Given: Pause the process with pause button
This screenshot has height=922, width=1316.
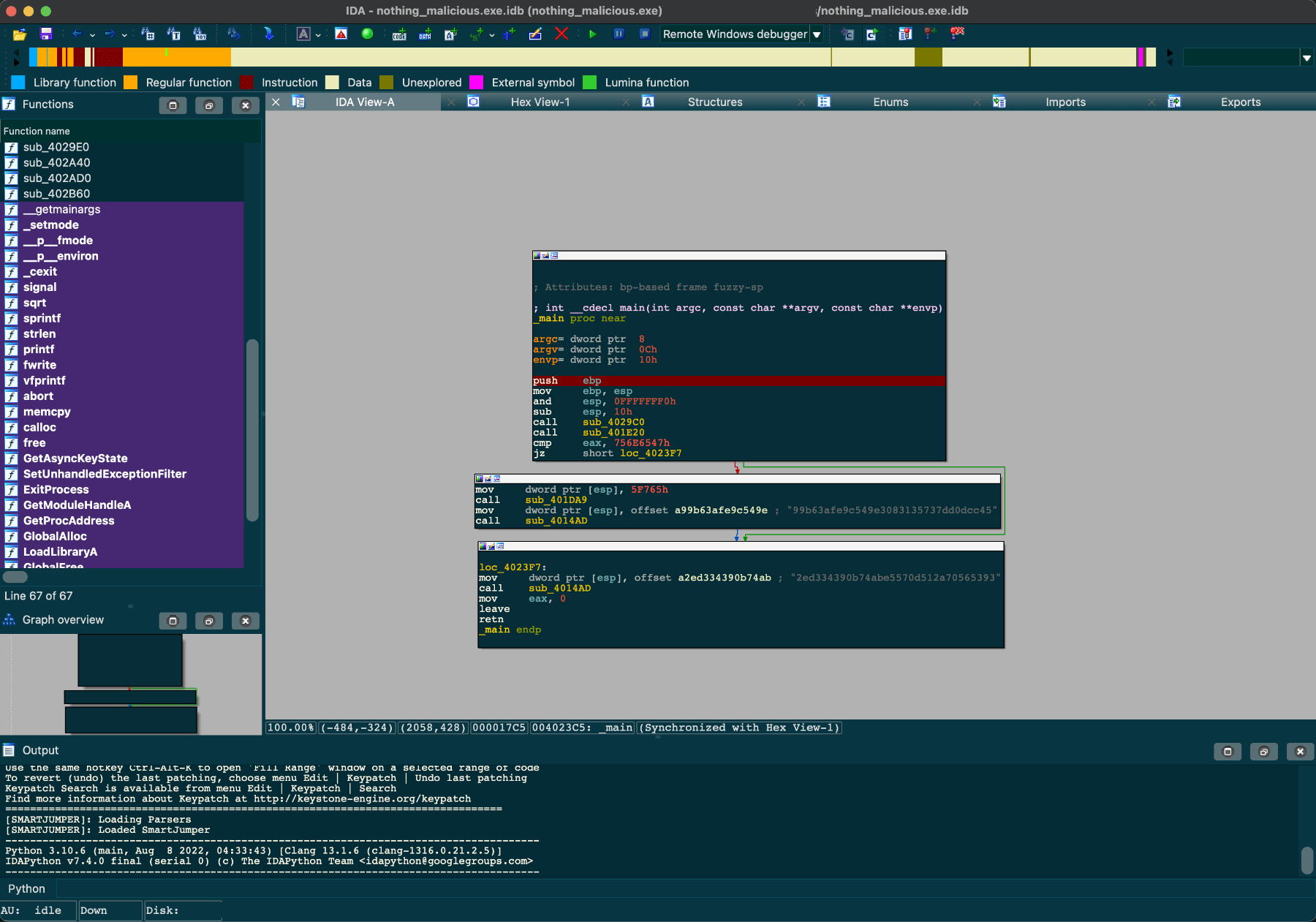Looking at the screenshot, I should [x=619, y=34].
